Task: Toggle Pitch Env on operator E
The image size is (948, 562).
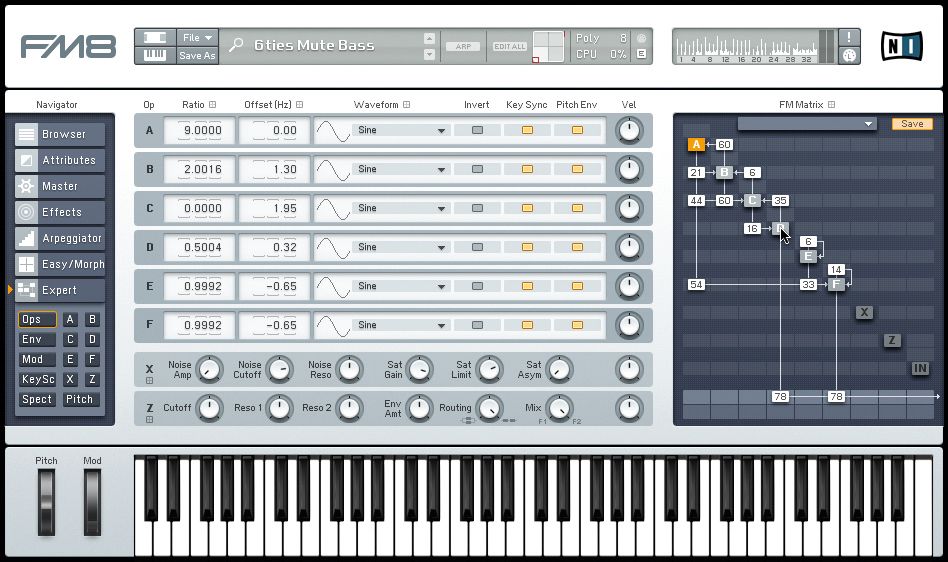Action: [577, 286]
